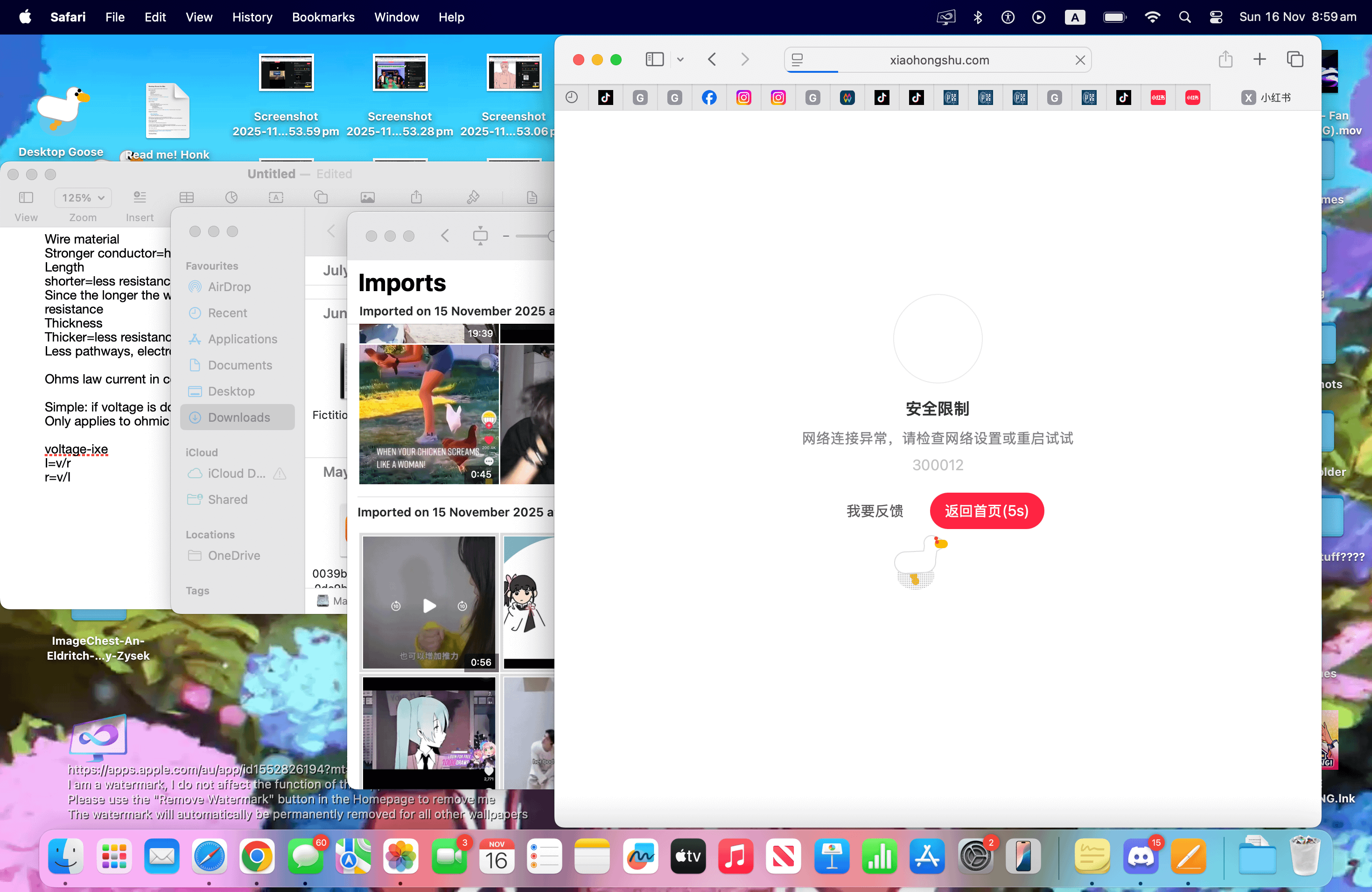This screenshot has height=892, width=1372.
Task: Open the Facebook favourite in Safari
Action: coord(709,98)
